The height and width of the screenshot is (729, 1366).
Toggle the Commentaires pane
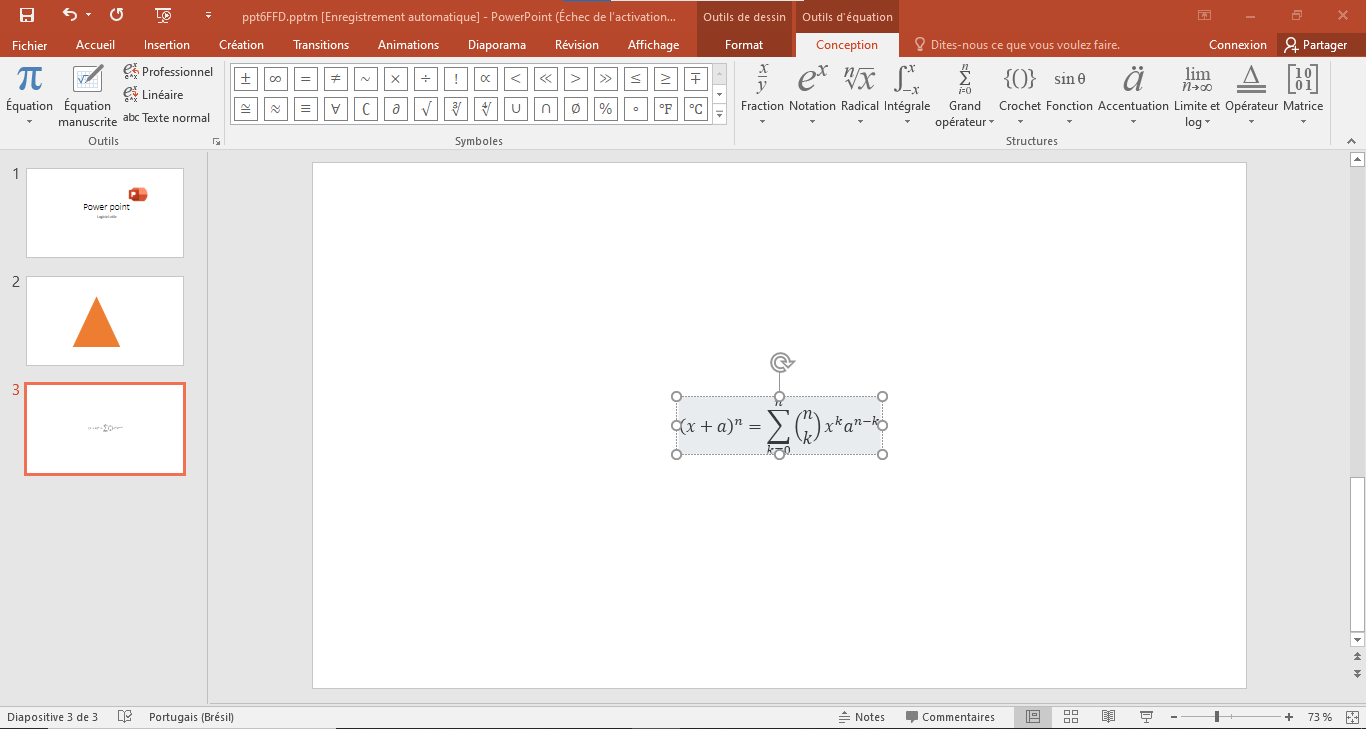pos(950,717)
